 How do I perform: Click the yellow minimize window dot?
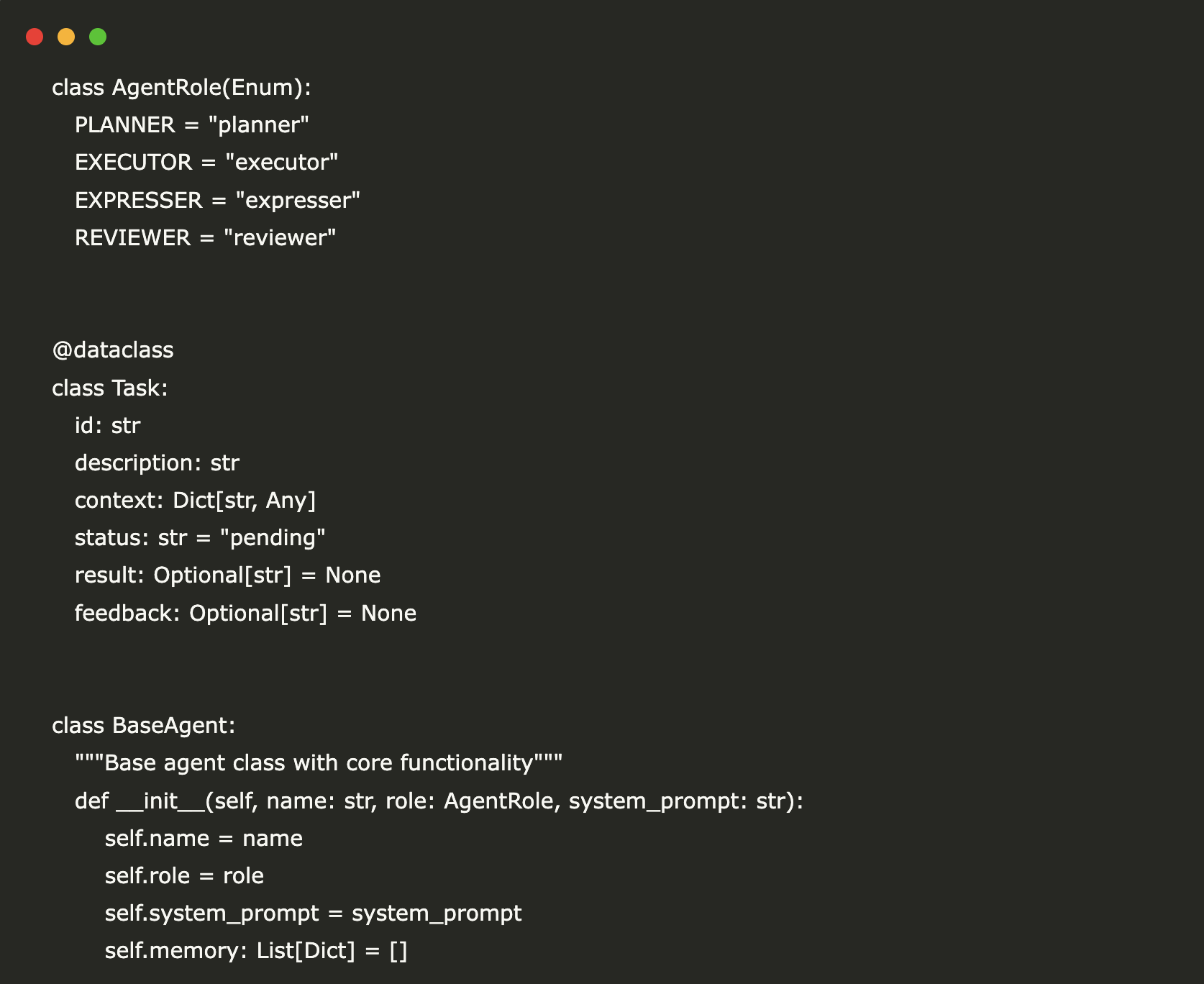[x=66, y=37]
